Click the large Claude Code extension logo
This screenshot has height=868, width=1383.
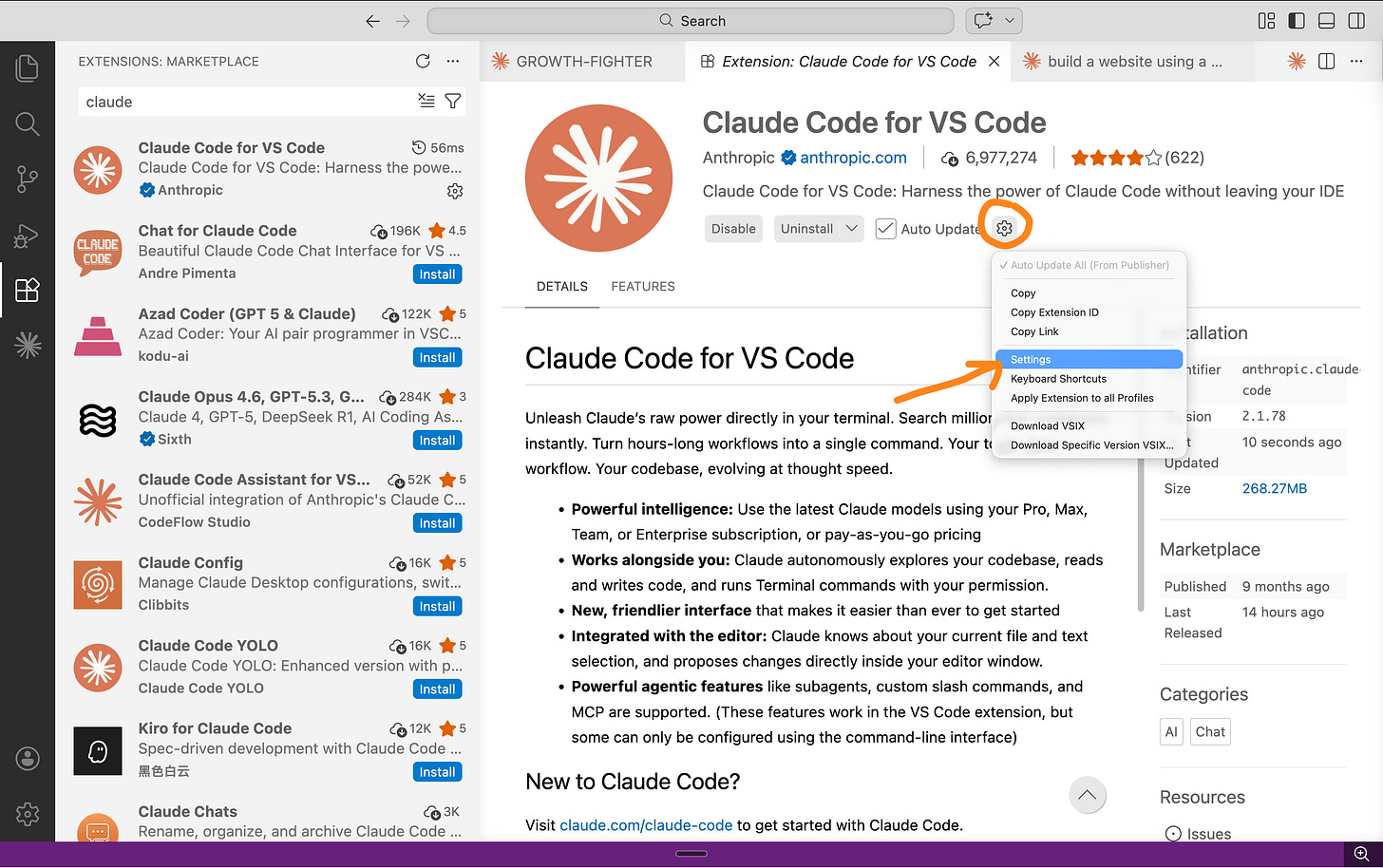coord(599,178)
